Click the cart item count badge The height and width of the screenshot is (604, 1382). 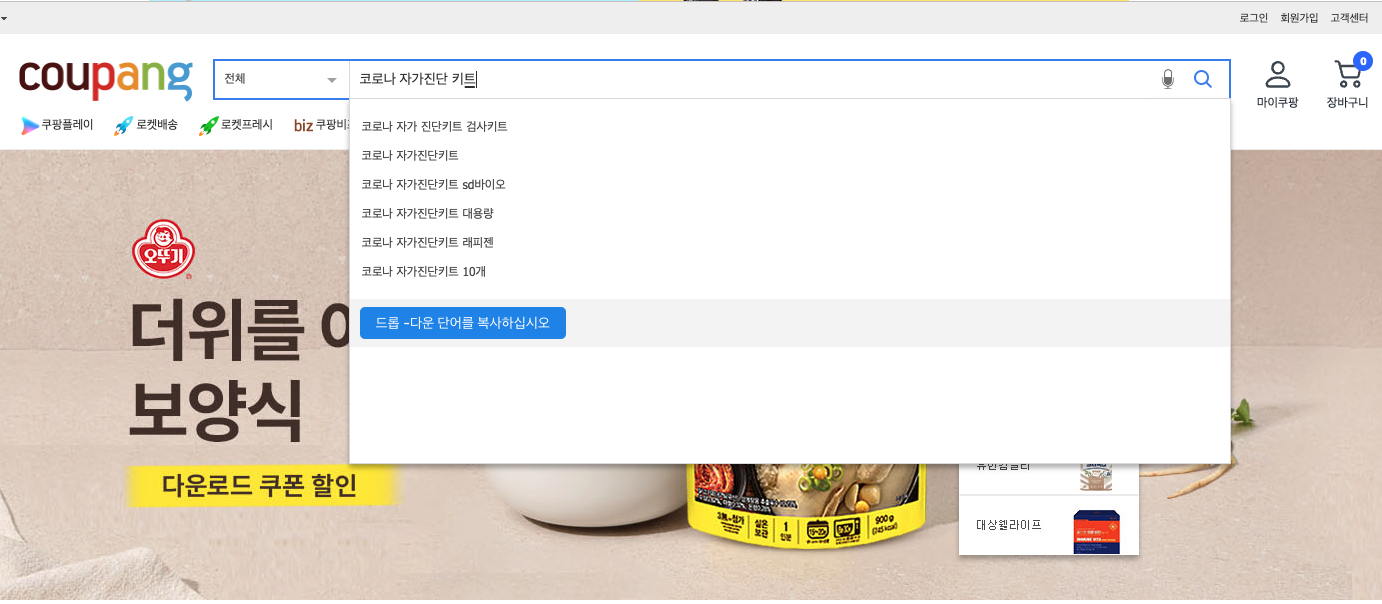coord(1362,61)
